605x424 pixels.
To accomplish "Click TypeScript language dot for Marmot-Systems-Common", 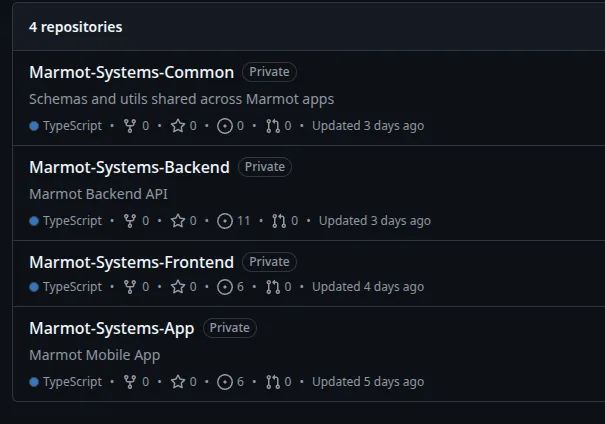I will coord(34,127).
